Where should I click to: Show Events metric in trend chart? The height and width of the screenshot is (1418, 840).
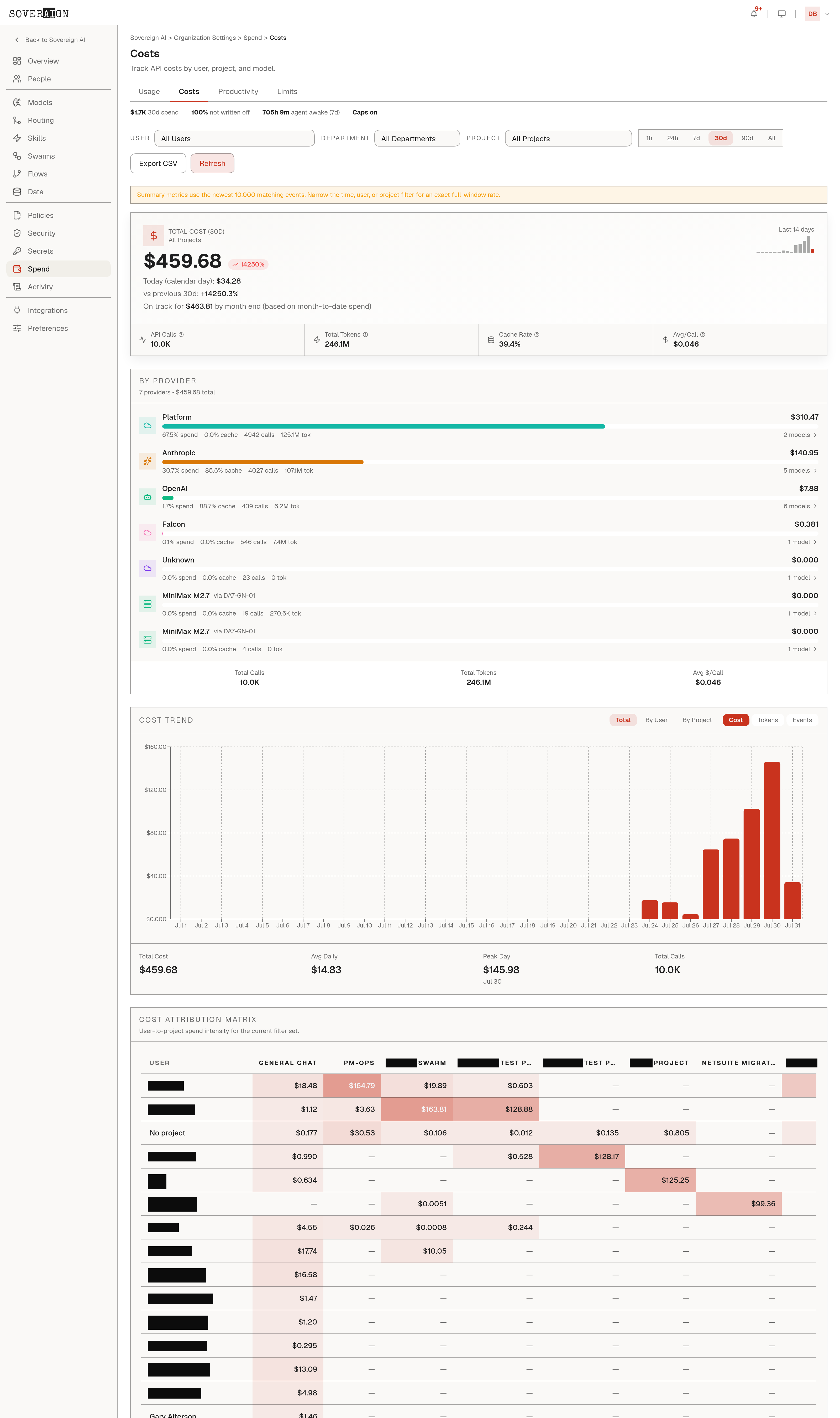tap(802, 720)
